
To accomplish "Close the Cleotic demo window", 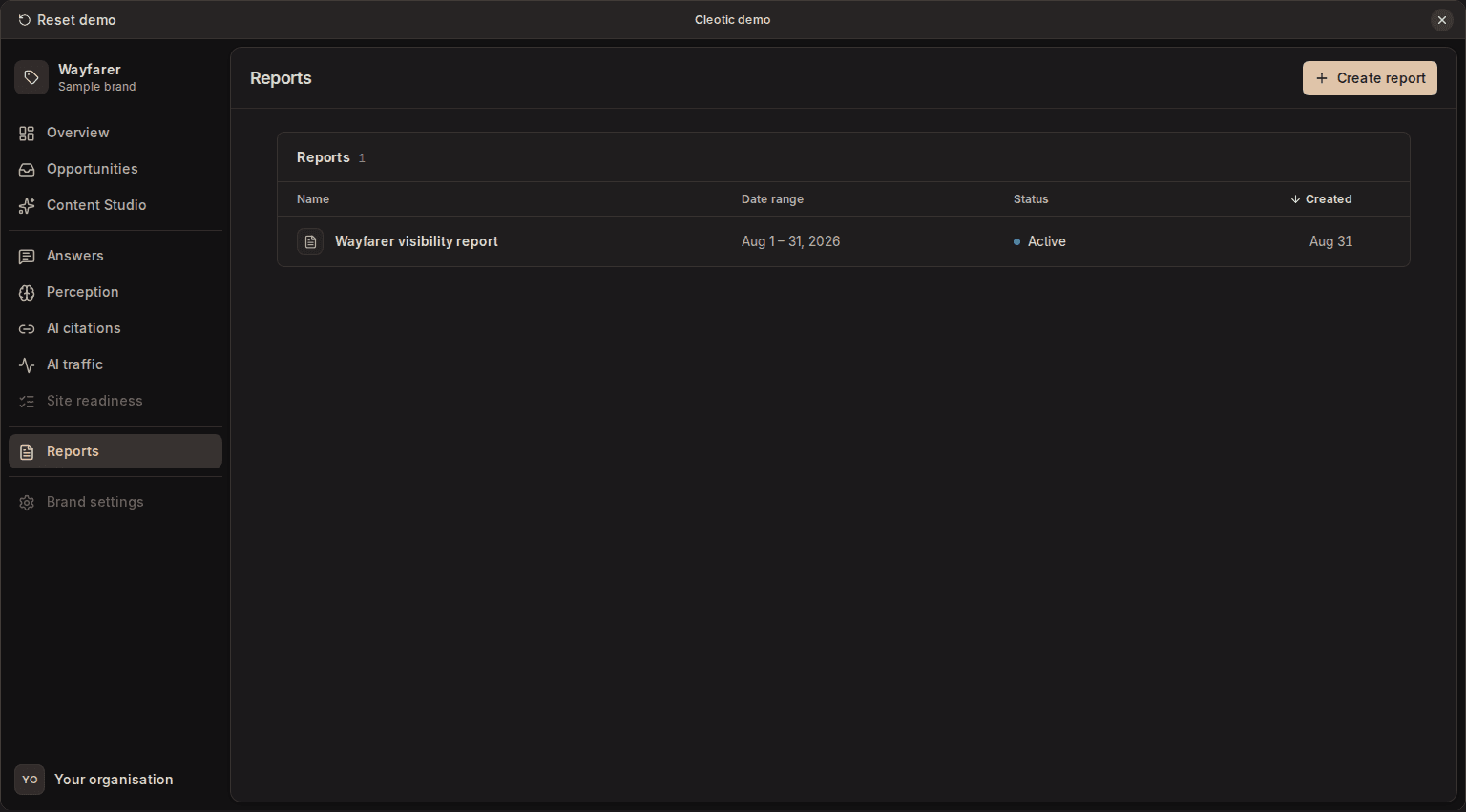I will tap(1442, 20).
